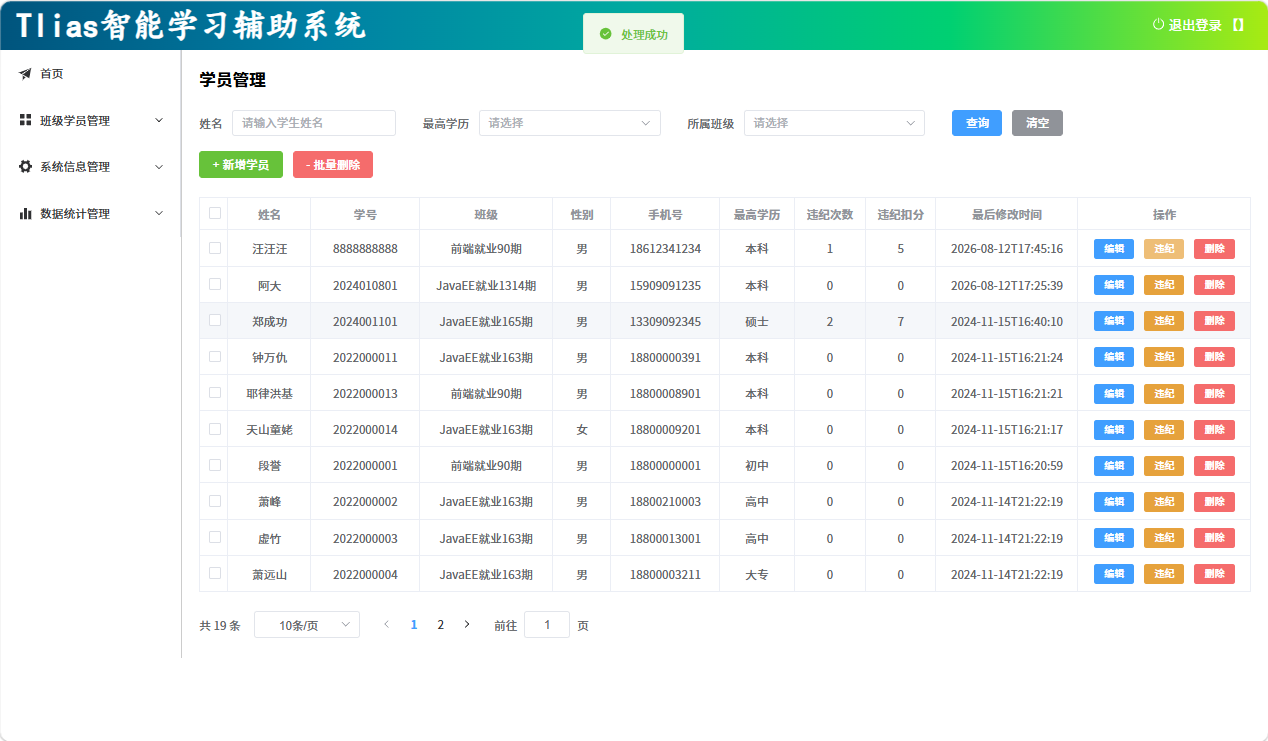This screenshot has width=1268, height=741.
Task: Check the box for 耶律洪基
Action: [215, 392]
